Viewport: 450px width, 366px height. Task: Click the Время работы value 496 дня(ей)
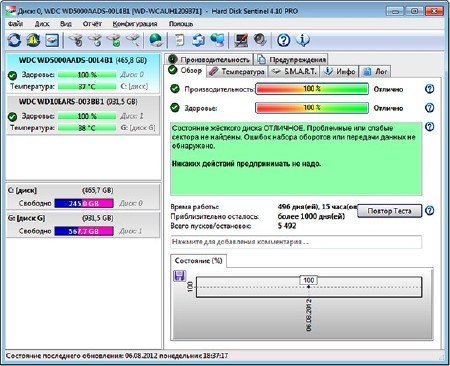pyautogui.click(x=317, y=207)
